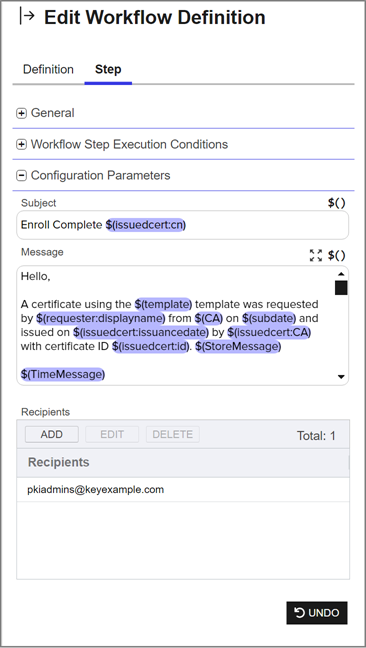This screenshot has height=648, width=366.
Task: Add a new recipient with ADD
Action: point(52,434)
